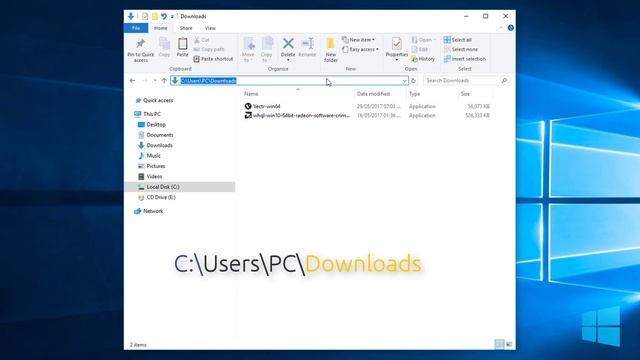Click the Rename ribbon icon
Viewport: 640px width, 360px height.
[x=307, y=43]
